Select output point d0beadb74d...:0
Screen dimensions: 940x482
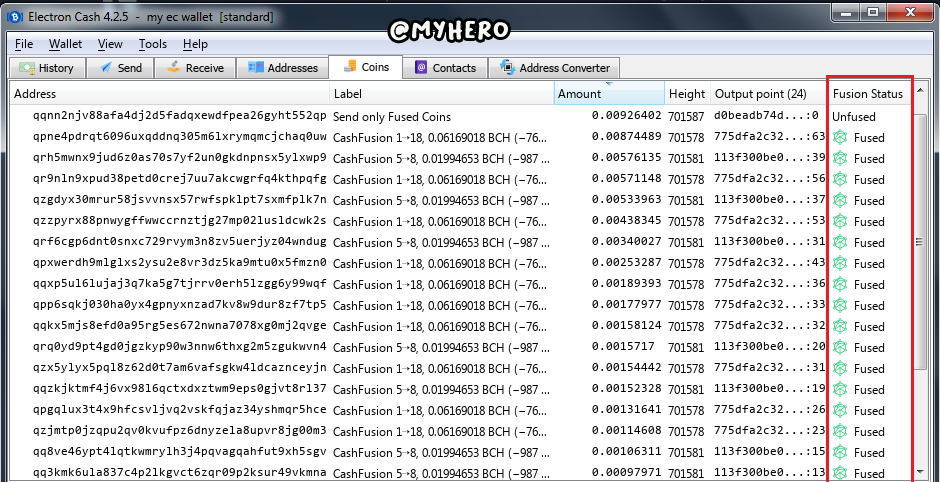pos(766,117)
